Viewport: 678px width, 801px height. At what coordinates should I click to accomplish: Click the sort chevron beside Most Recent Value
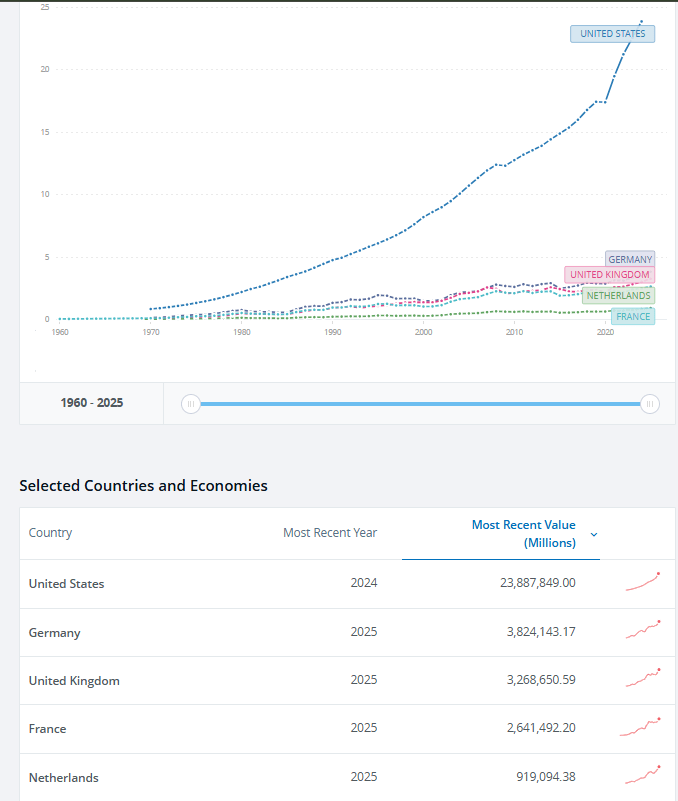pos(594,535)
